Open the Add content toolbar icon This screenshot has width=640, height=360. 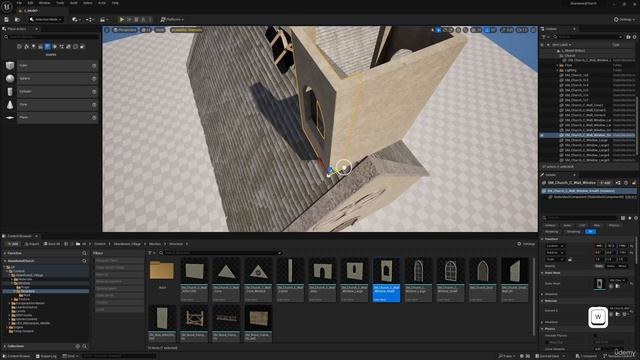pyautogui.click(x=75, y=20)
